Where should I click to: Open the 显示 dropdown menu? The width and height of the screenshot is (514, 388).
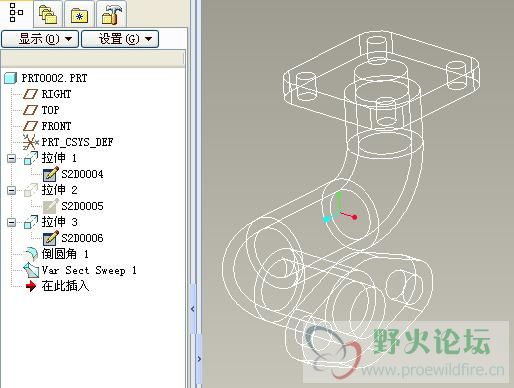pyautogui.click(x=40, y=39)
